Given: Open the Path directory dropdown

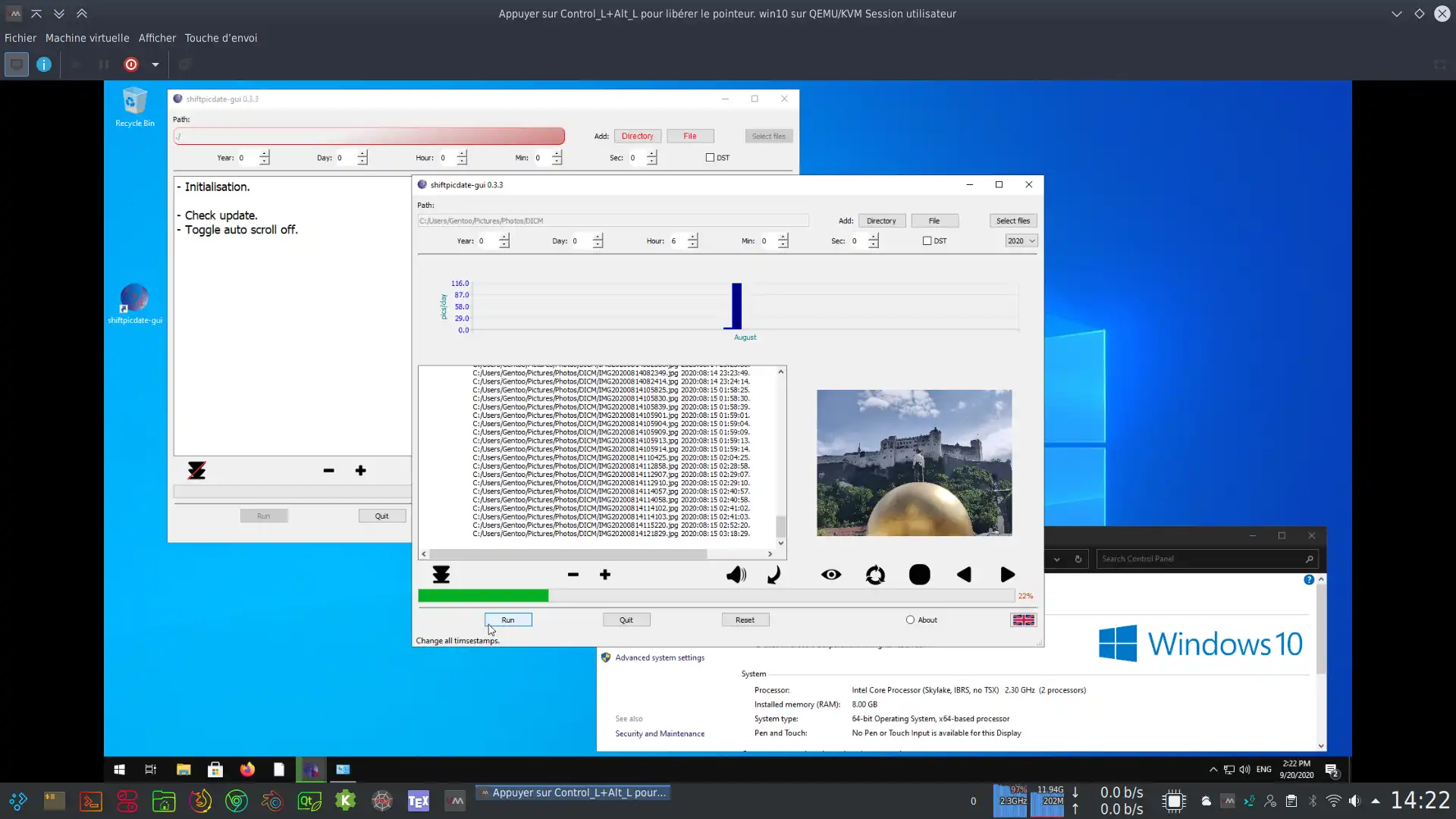Looking at the screenshot, I should (879, 220).
